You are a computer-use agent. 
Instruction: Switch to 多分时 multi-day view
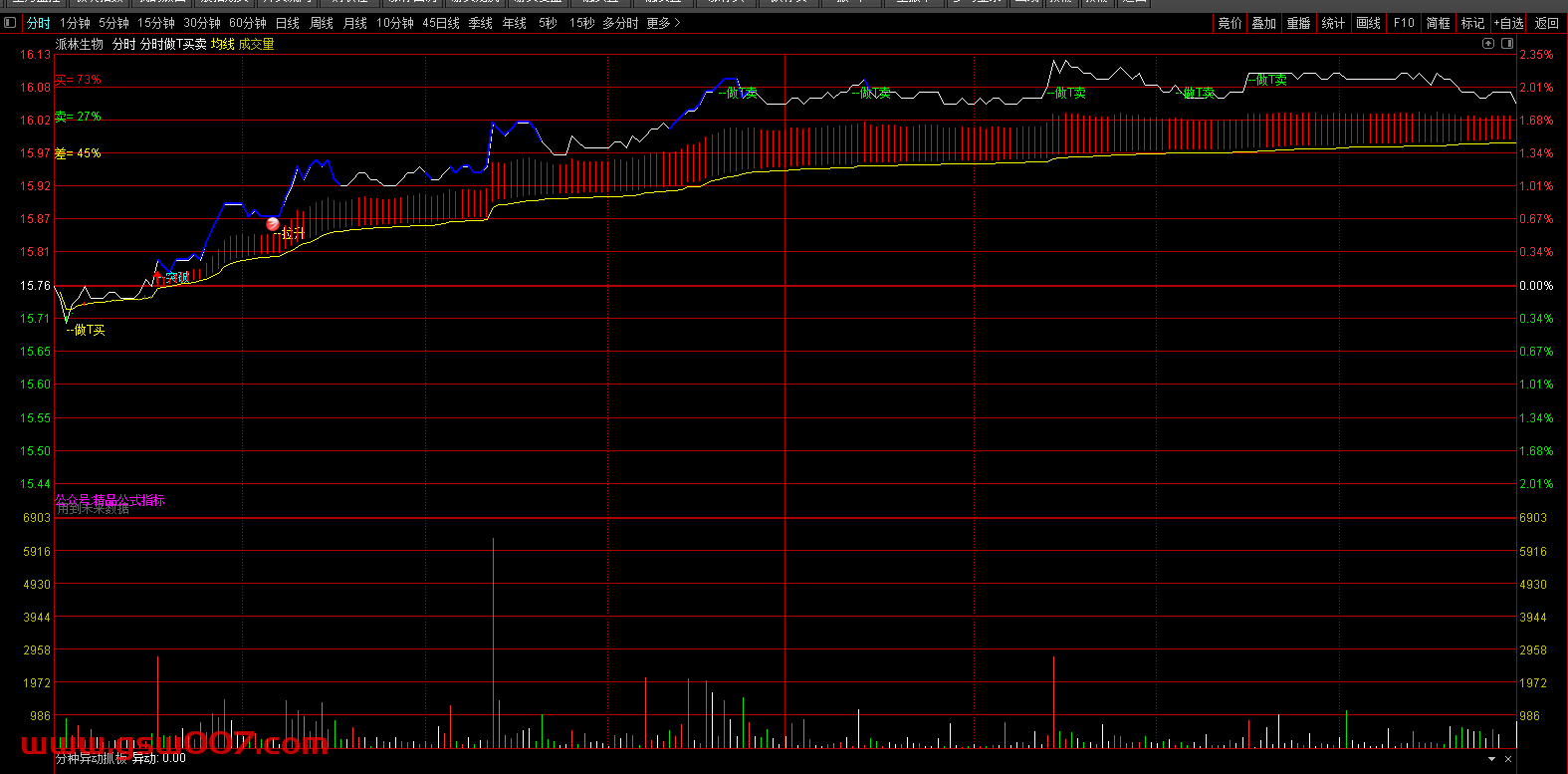tap(619, 23)
